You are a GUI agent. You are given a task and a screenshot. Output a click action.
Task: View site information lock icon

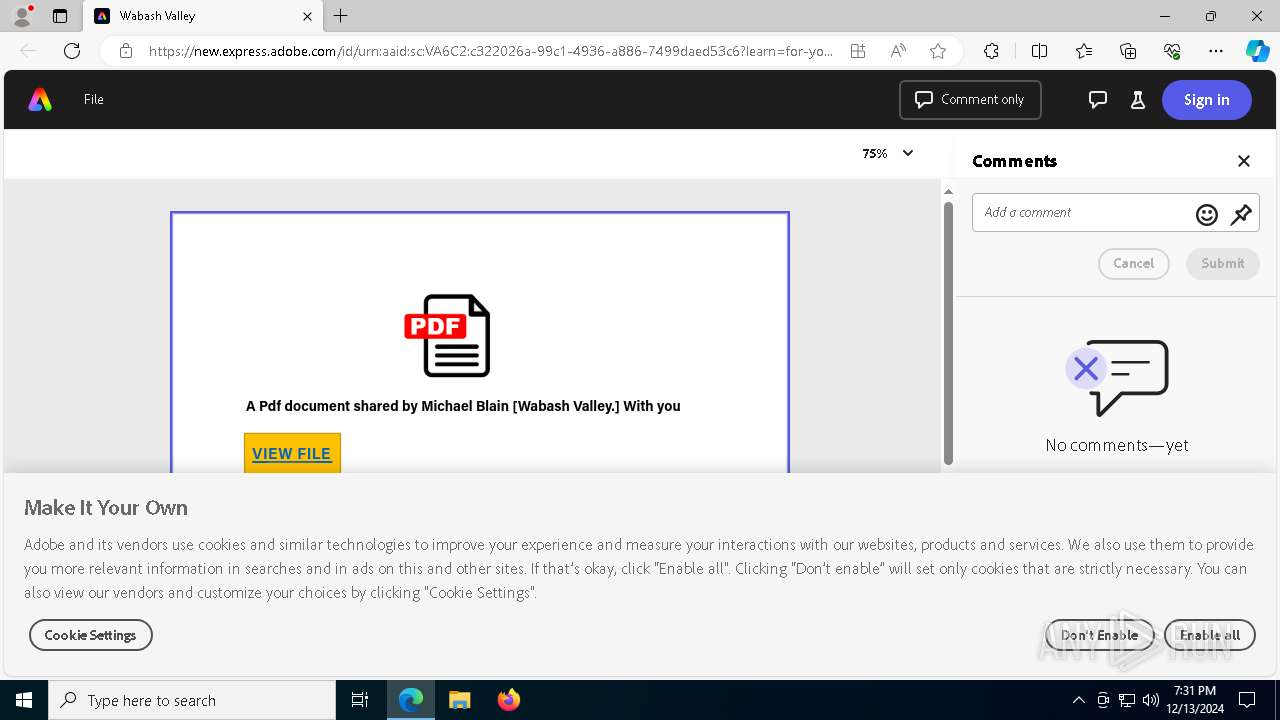click(x=126, y=51)
